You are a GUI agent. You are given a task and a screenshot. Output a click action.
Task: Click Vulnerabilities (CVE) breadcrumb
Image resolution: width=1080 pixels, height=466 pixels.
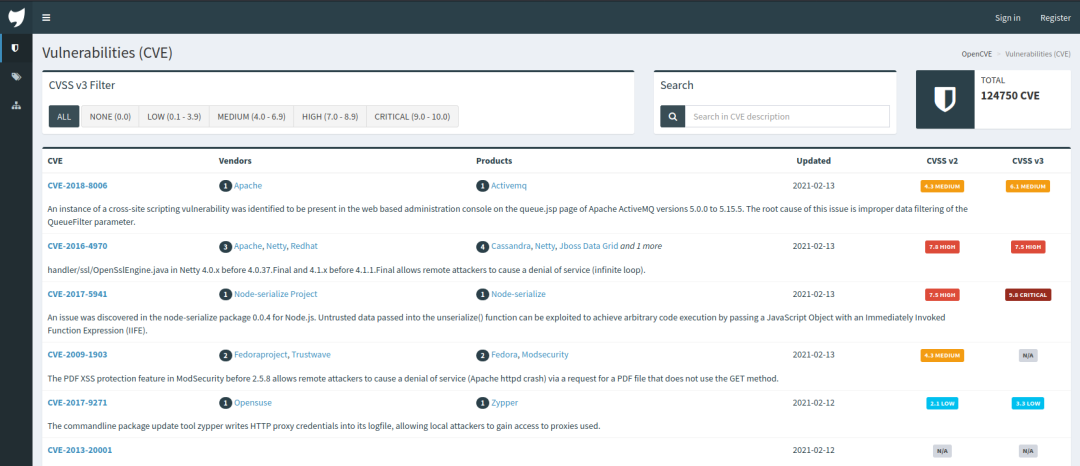(x=1038, y=53)
